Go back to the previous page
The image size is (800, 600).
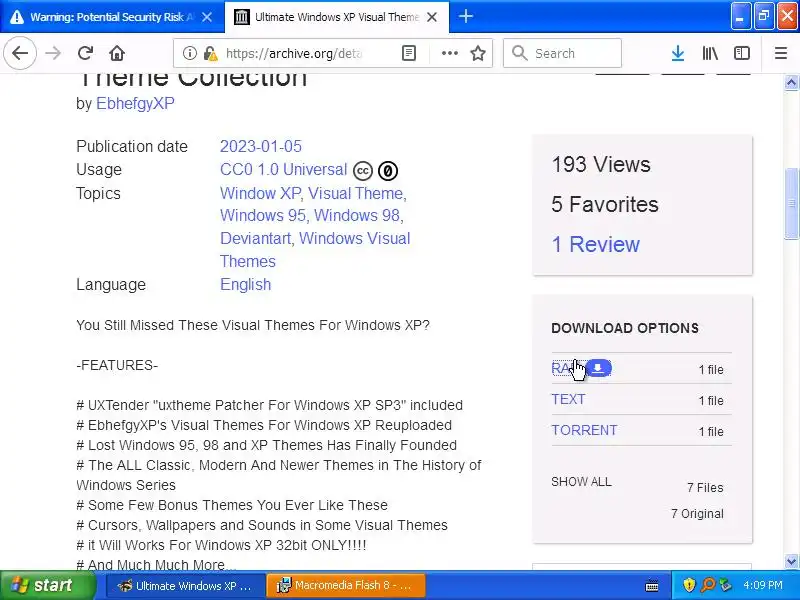[20, 53]
